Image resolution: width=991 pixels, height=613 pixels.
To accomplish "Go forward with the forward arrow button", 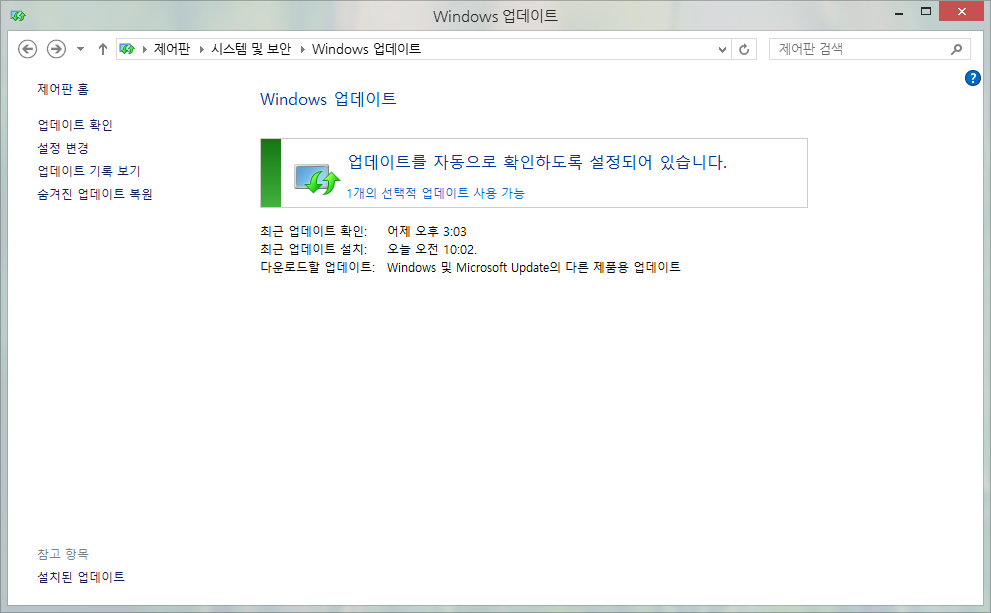I will [x=56, y=49].
